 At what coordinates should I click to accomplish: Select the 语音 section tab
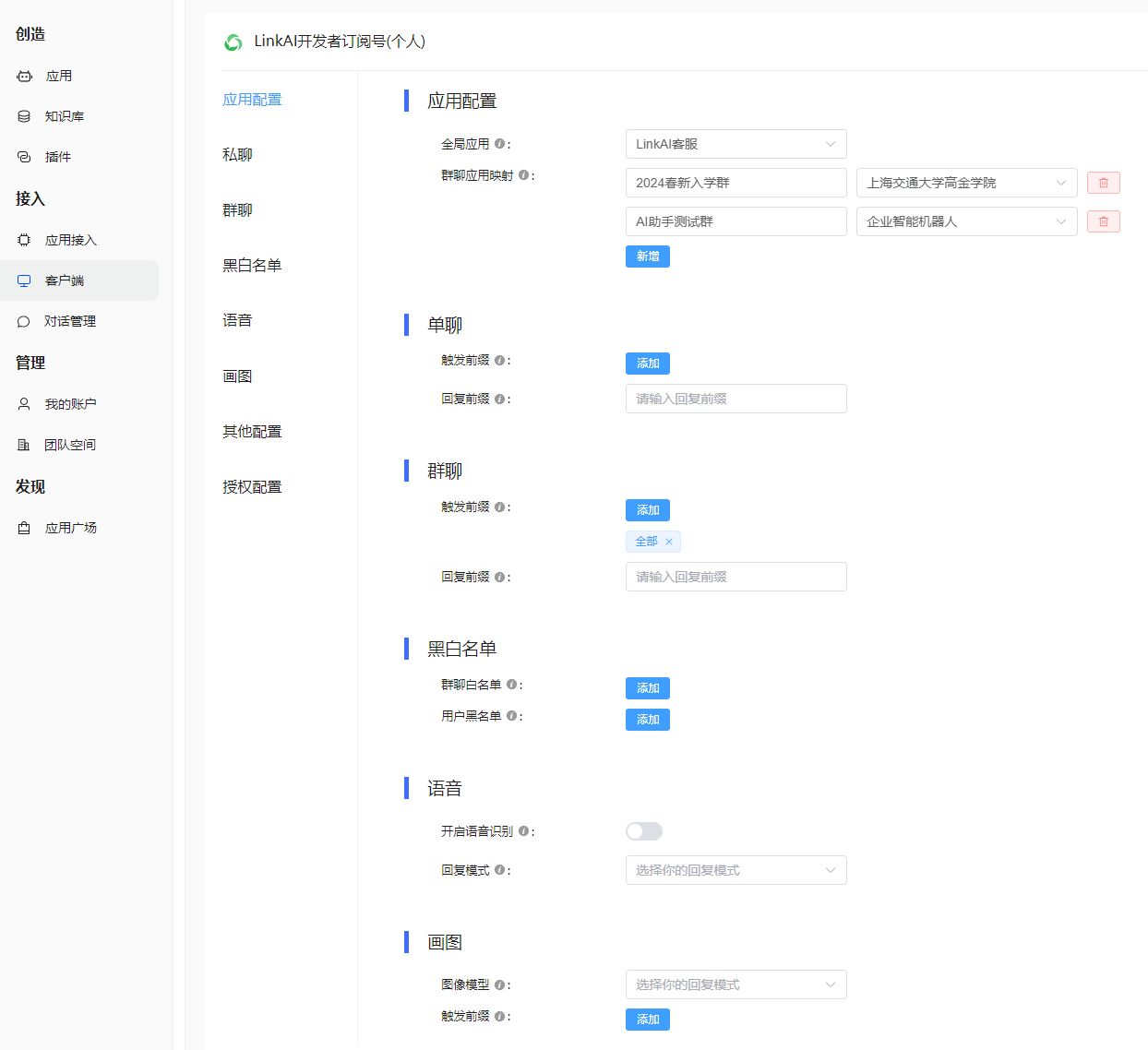click(x=237, y=320)
